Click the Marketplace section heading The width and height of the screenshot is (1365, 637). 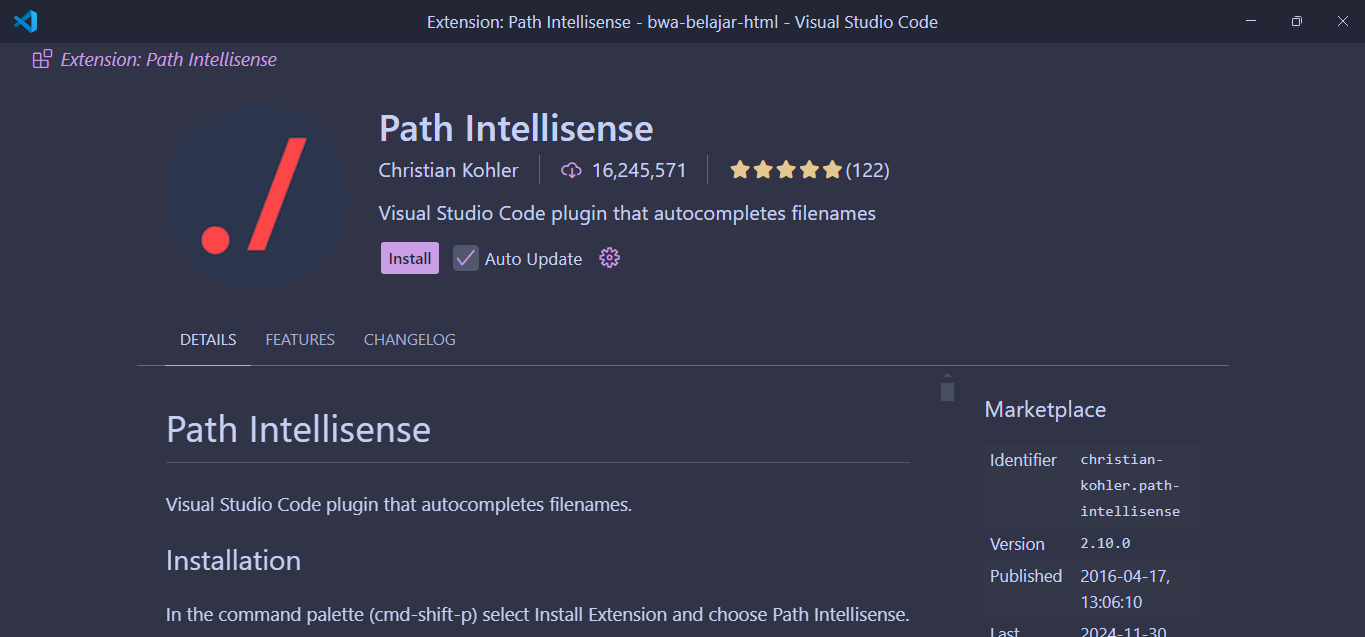pos(1045,410)
